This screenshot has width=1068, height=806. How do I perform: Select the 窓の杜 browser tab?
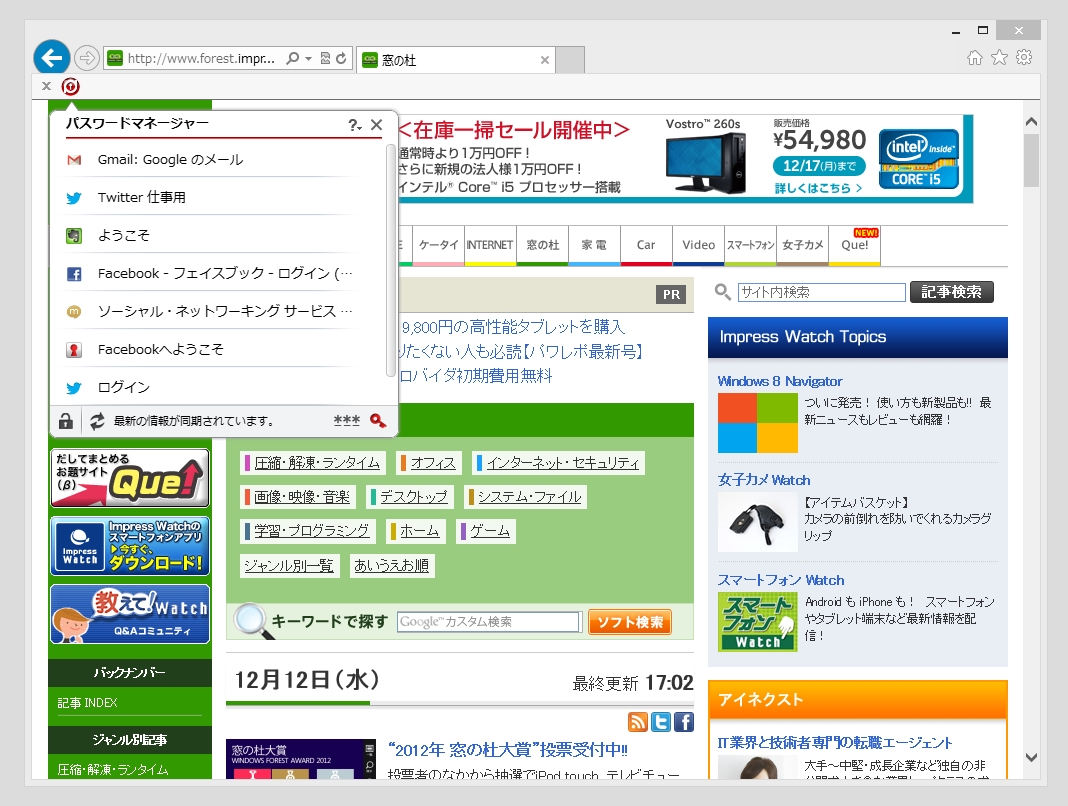455,60
